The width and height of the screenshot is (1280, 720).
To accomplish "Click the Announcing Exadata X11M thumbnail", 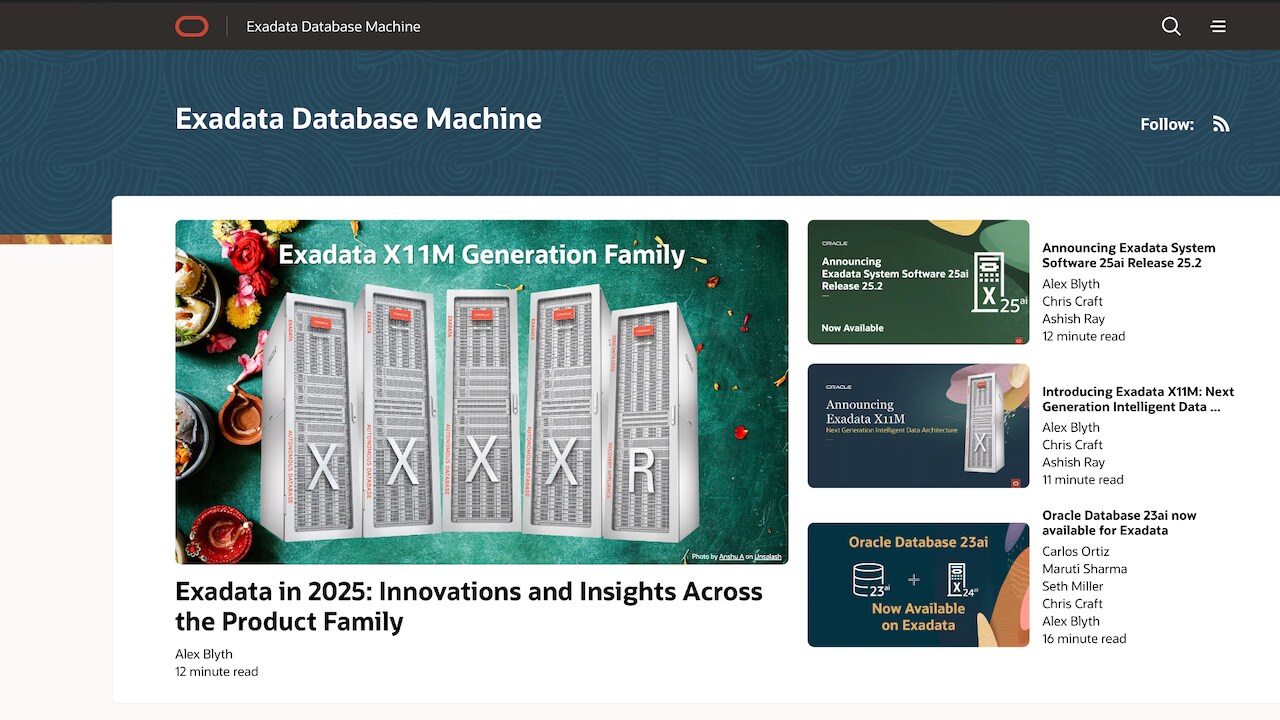I will coord(918,427).
